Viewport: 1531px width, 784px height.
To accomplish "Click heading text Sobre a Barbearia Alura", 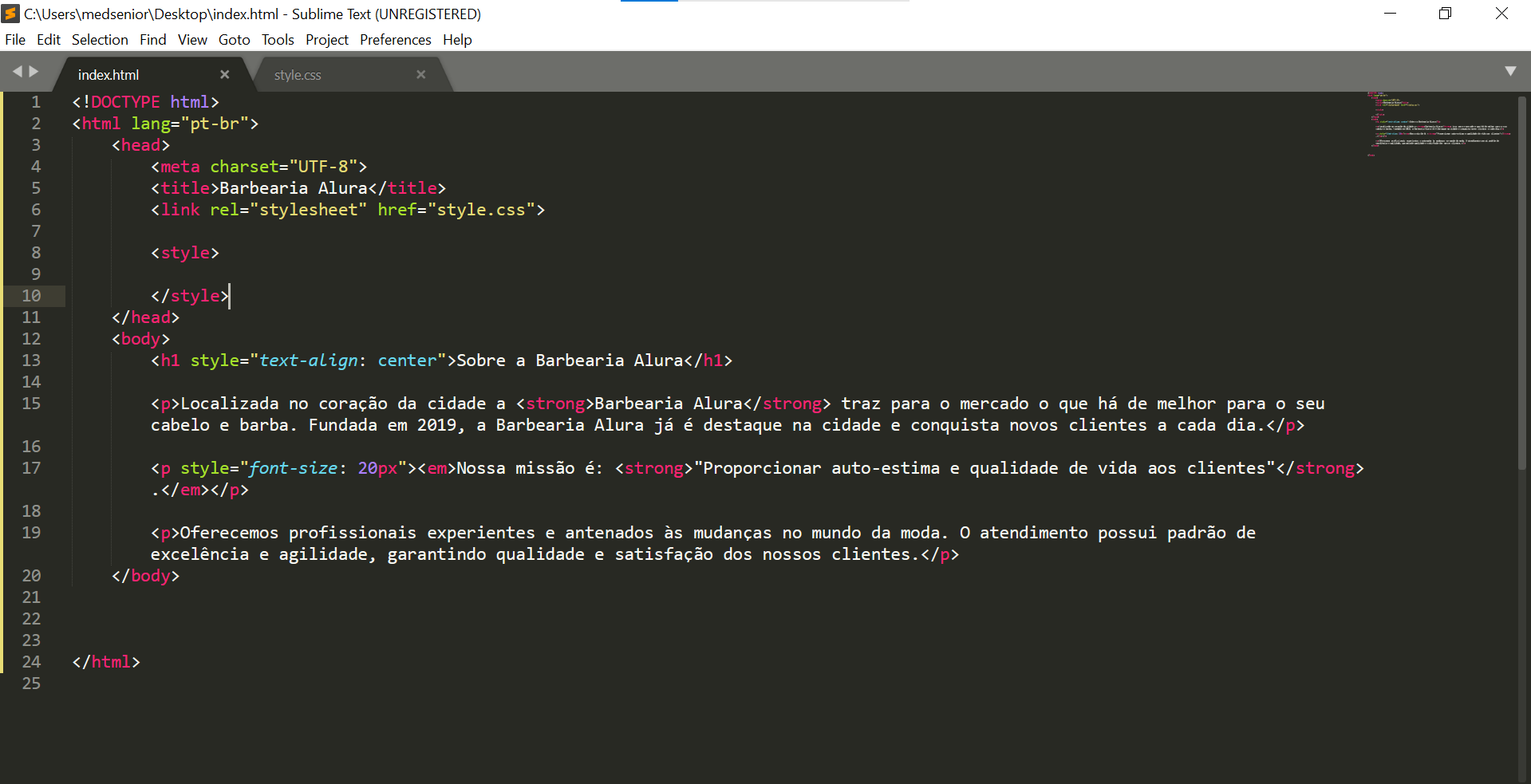I will [570, 360].
